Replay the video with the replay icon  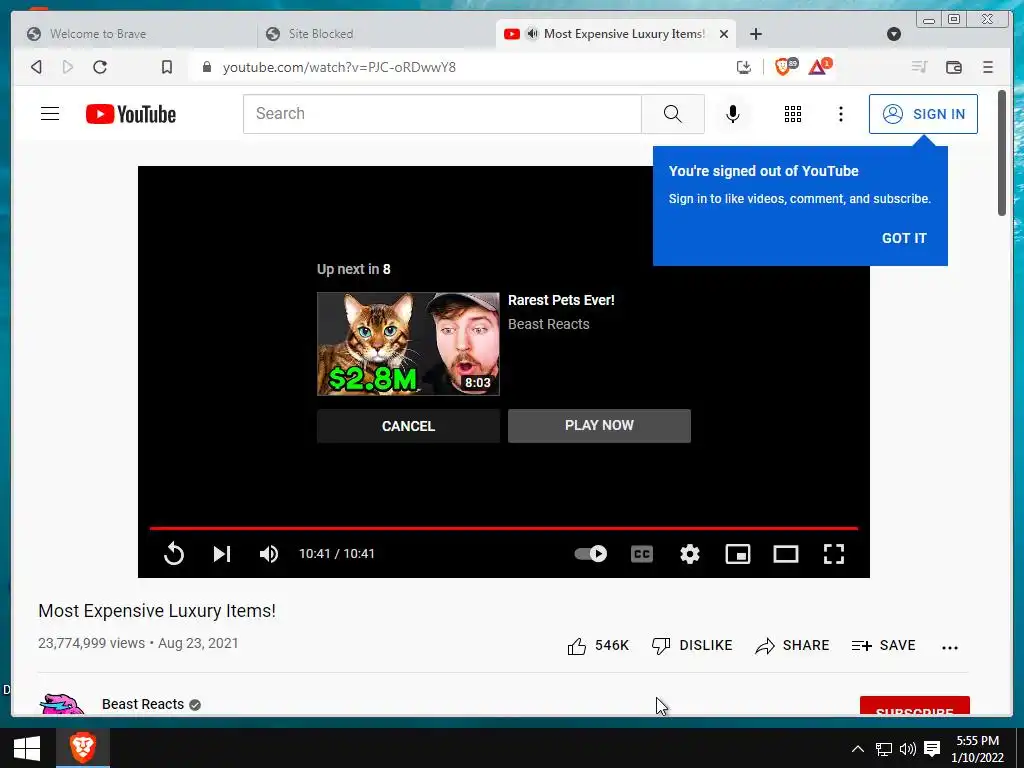(x=174, y=554)
